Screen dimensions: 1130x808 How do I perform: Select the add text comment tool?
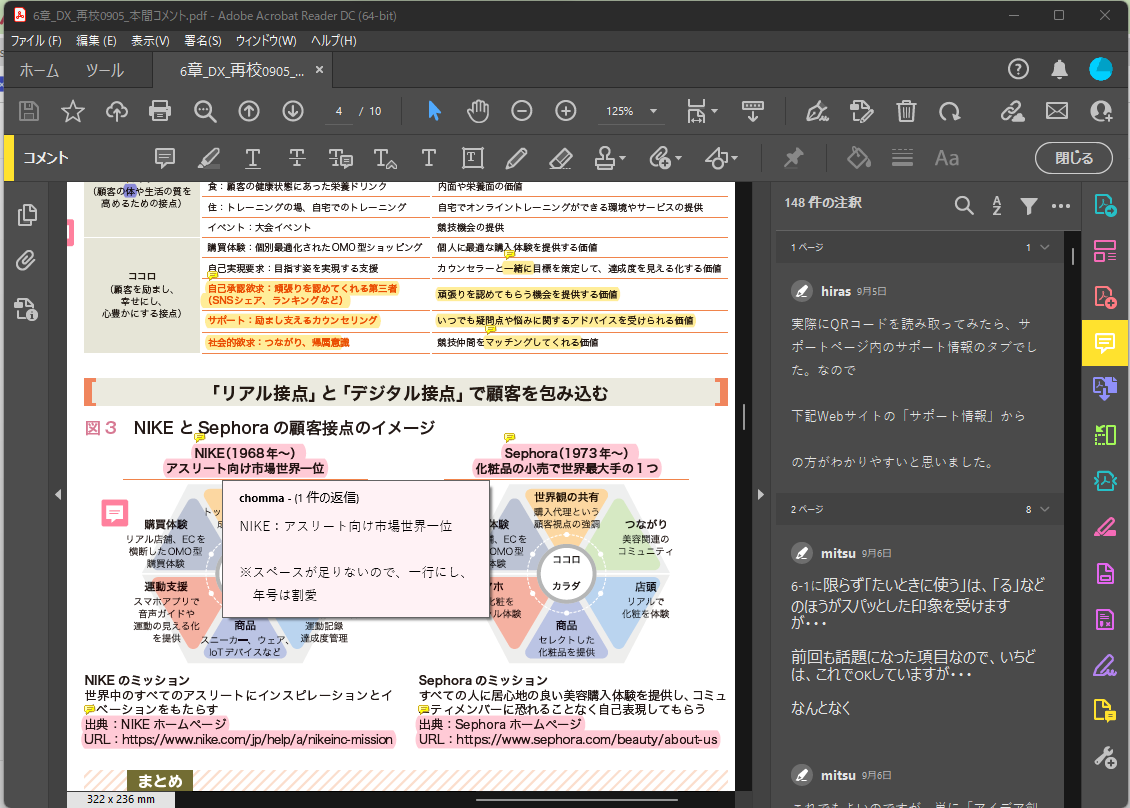point(429,158)
